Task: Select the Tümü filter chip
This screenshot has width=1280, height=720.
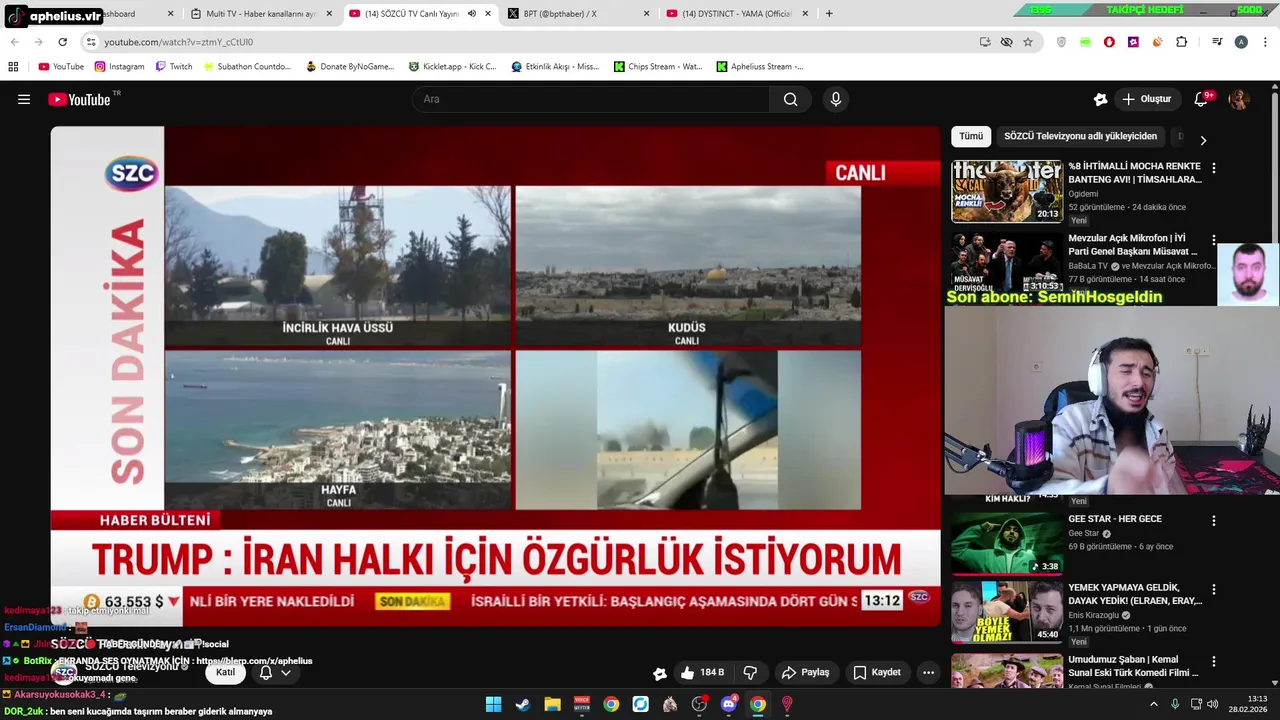Action: point(971,136)
